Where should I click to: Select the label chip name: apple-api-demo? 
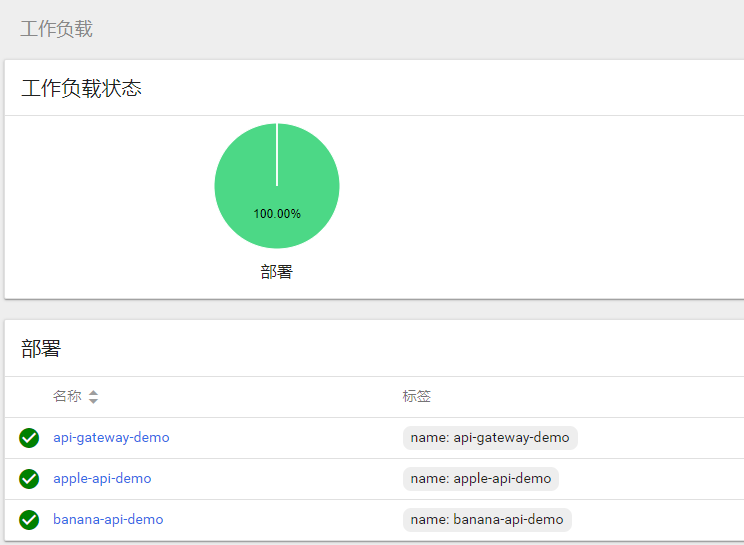(x=481, y=479)
